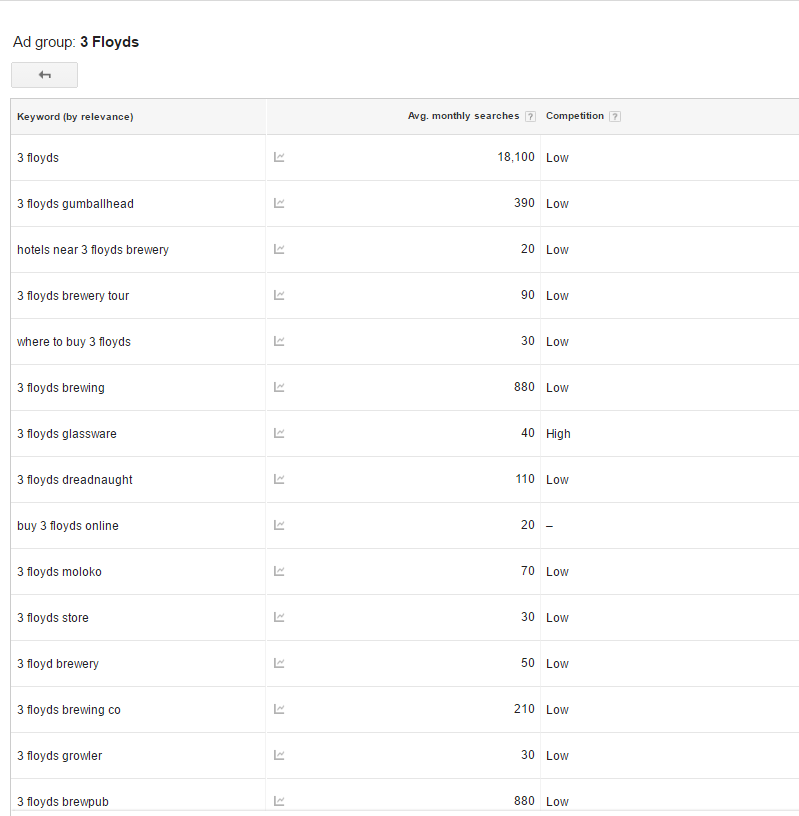Show trend chart for '3 floyds brewpub'
Image resolution: width=799 pixels, height=816 pixels.
point(279,801)
